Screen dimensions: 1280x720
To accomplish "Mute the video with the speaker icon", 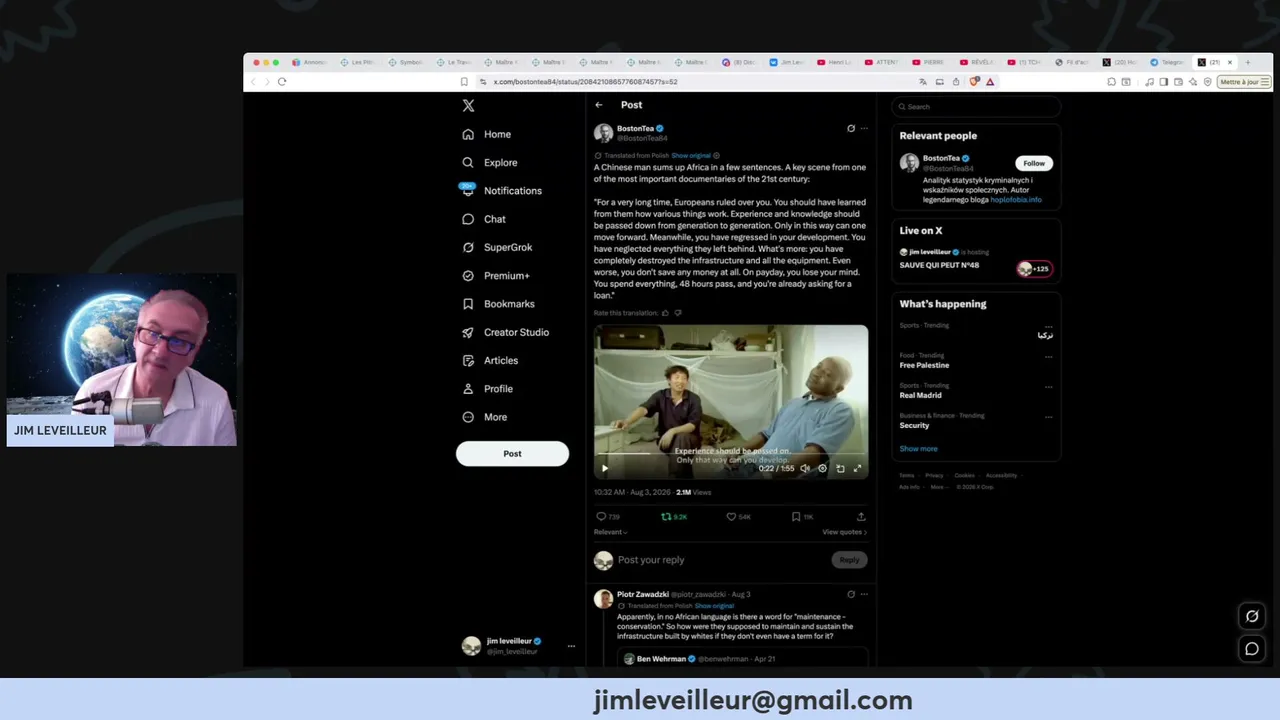I will click(805, 468).
